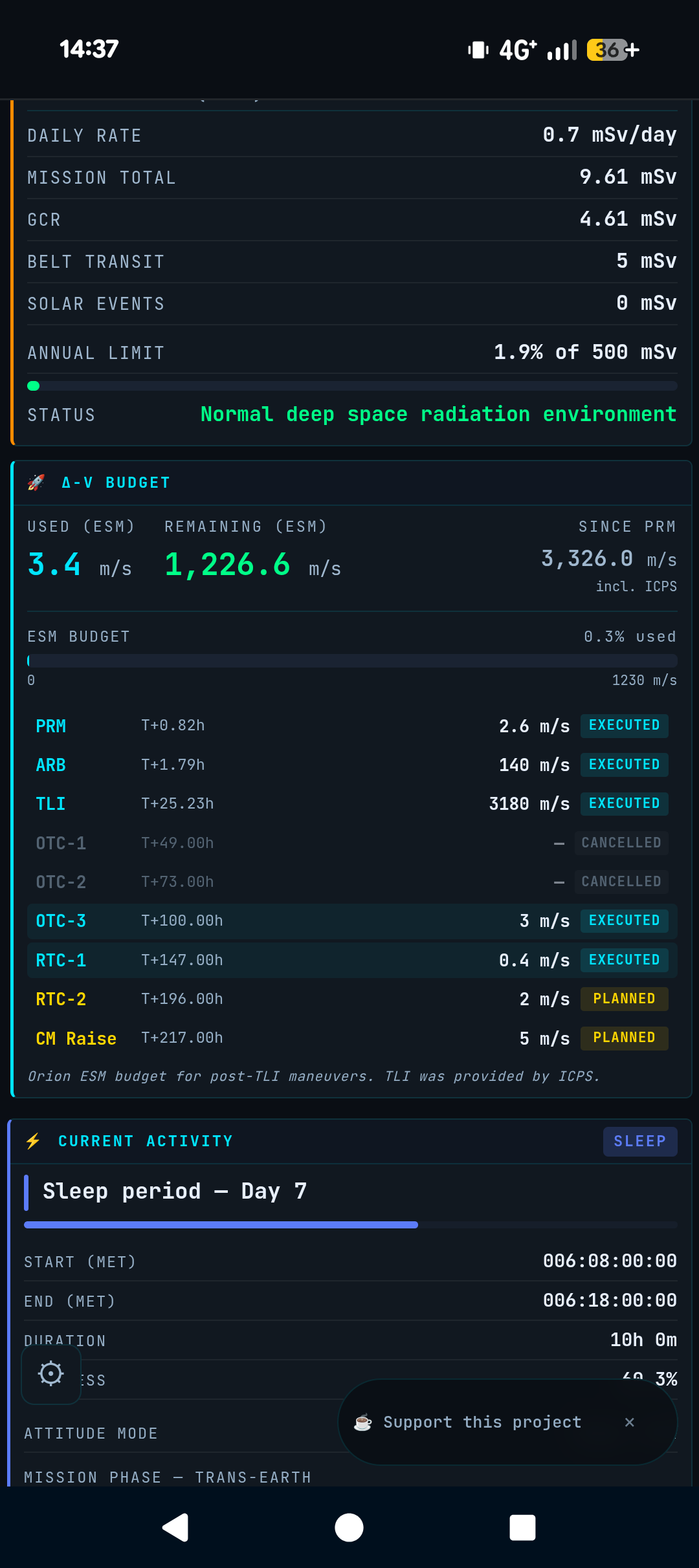This screenshot has width=699, height=1568.
Task: Open the Support this project link
Action: click(x=482, y=1422)
